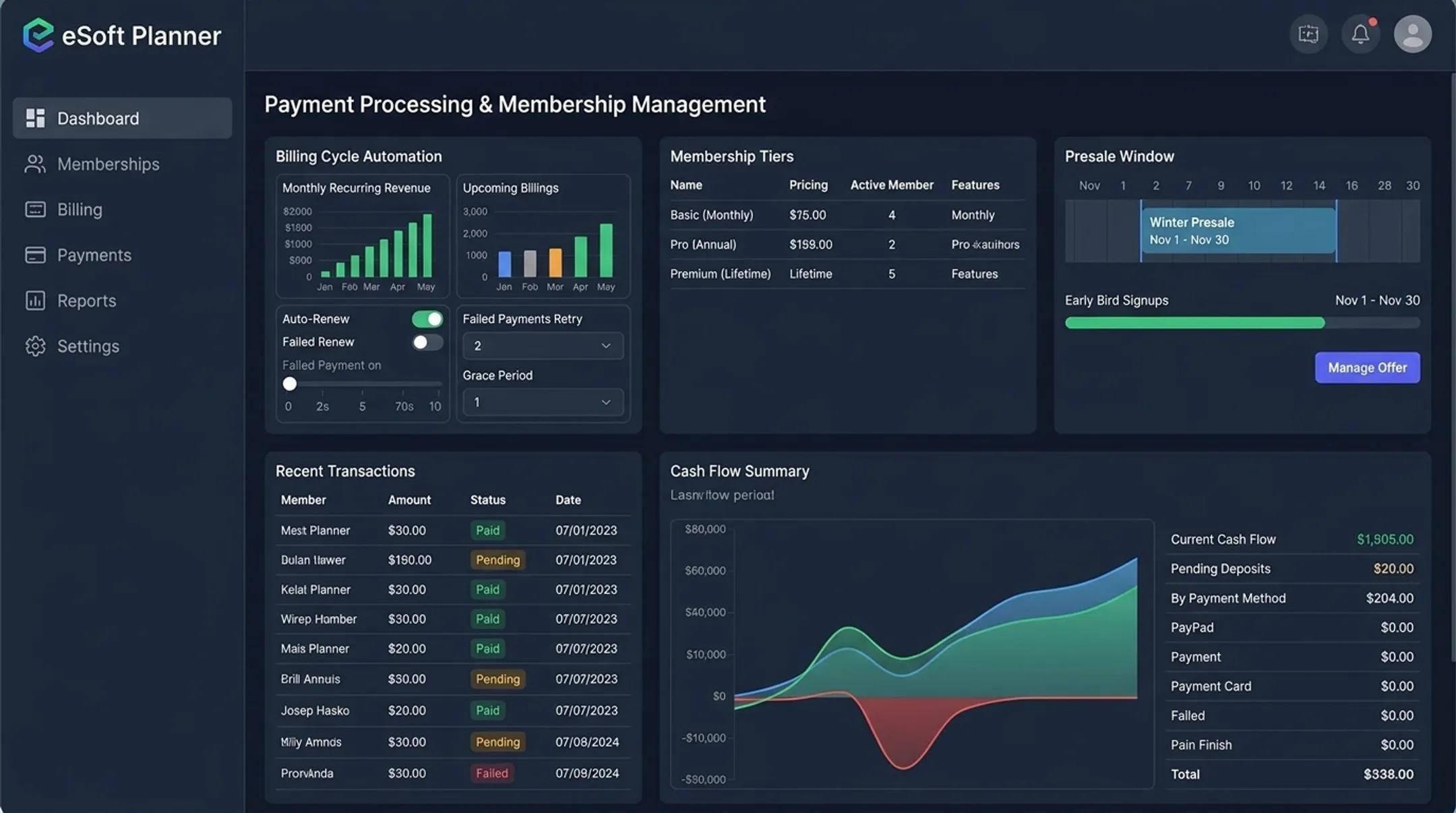Click the Settings gear icon
The width and height of the screenshot is (1456, 813).
pos(35,346)
